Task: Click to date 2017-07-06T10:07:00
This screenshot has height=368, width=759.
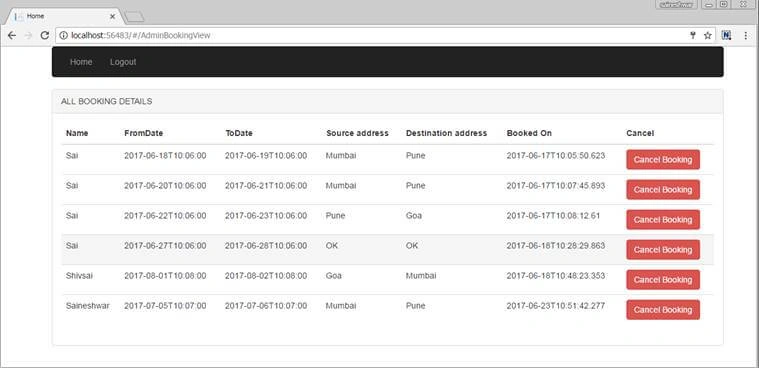Action: (x=266, y=306)
